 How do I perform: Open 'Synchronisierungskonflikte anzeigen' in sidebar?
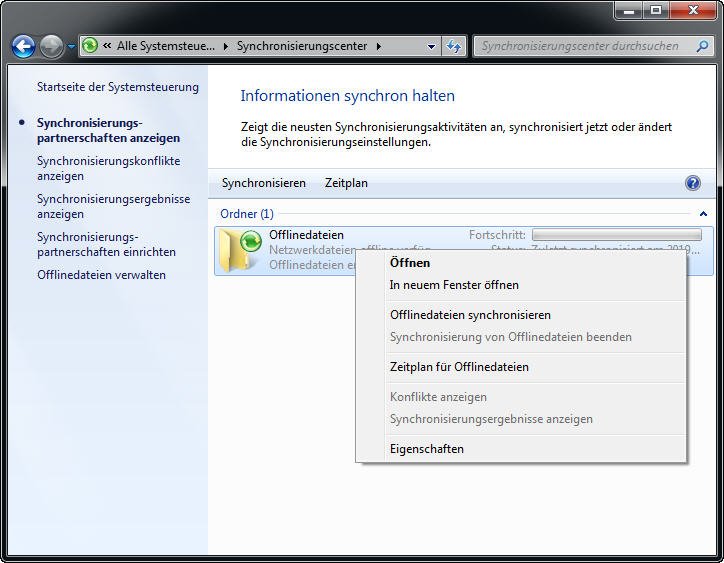[109, 169]
